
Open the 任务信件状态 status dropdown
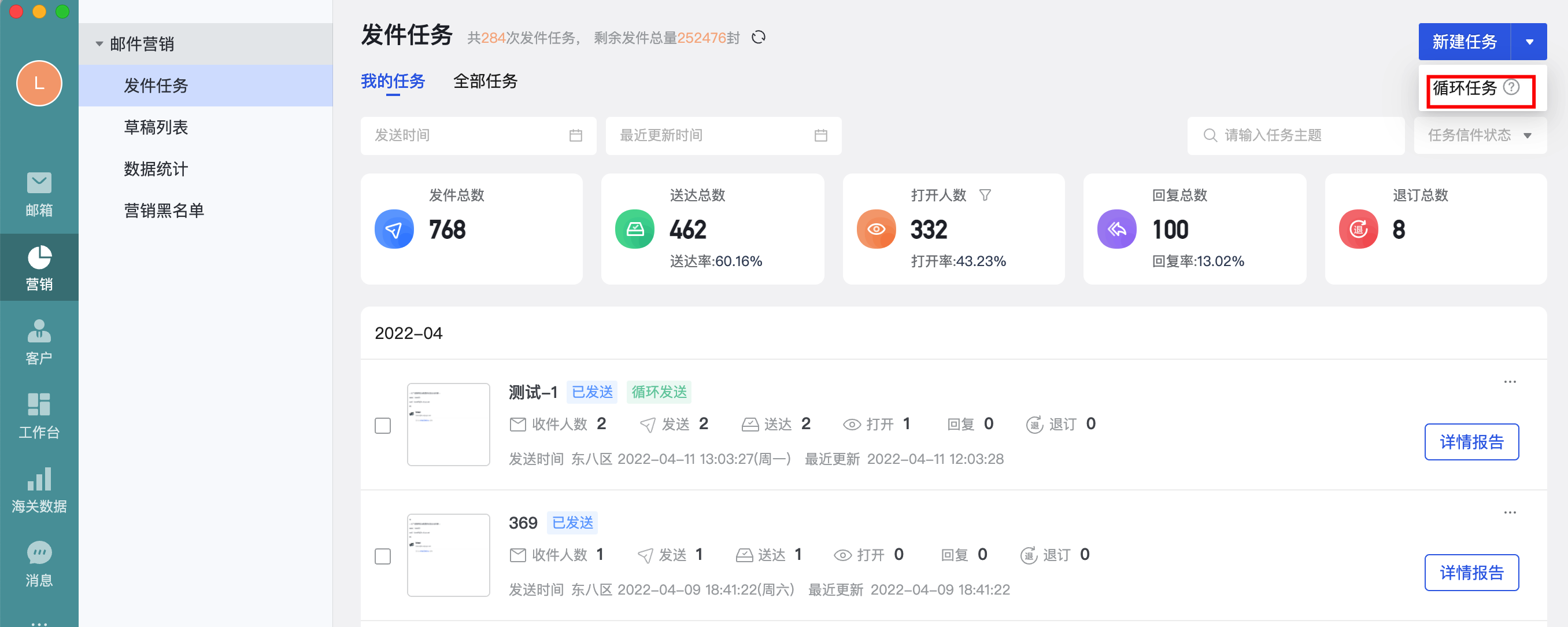tap(1479, 135)
